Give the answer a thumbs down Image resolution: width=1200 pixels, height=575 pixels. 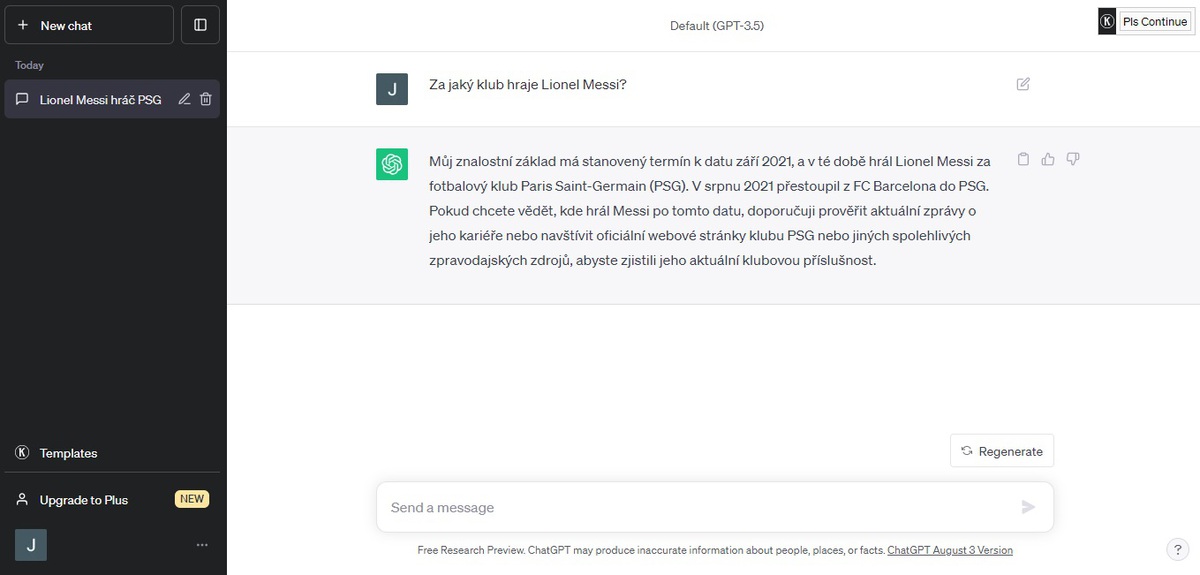(x=1073, y=159)
